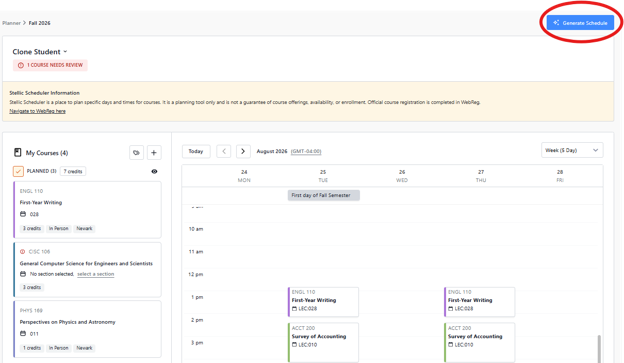Toggle planned courses visibility eye icon

tap(154, 172)
